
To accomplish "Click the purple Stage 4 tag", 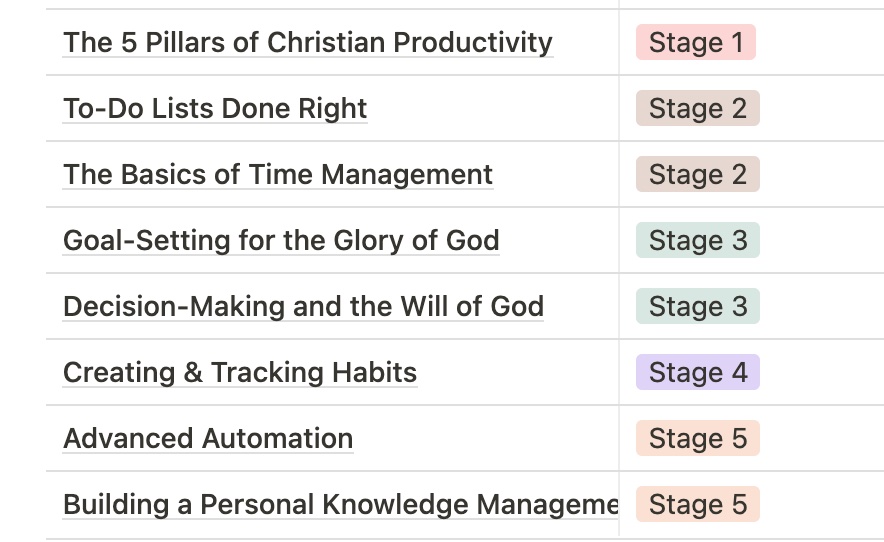I will pyautogui.click(x=698, y=372).
